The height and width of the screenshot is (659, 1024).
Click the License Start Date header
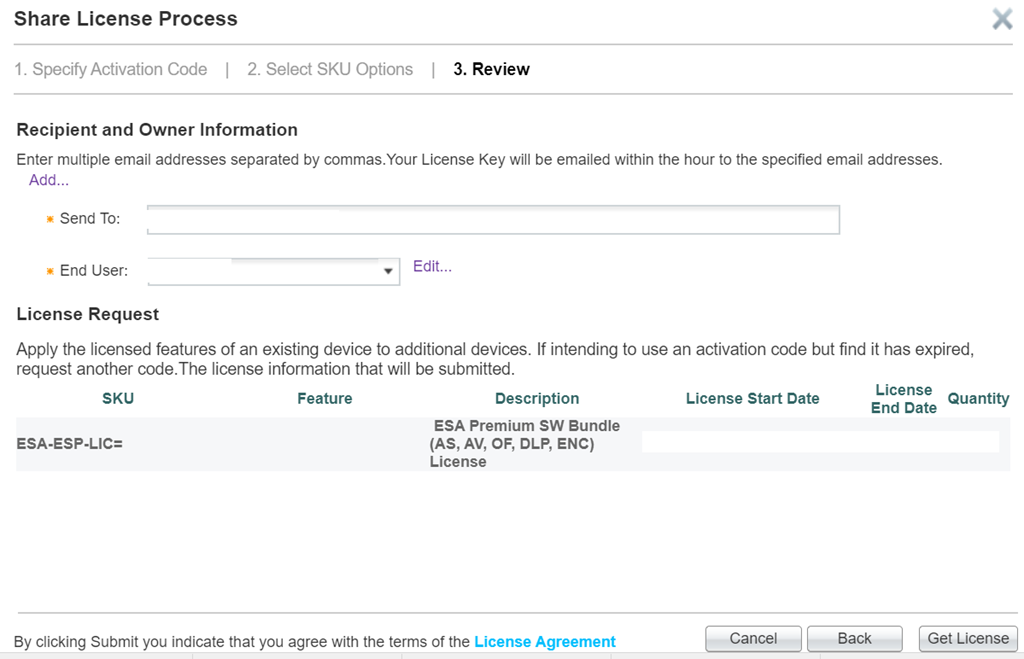[752, 398]
